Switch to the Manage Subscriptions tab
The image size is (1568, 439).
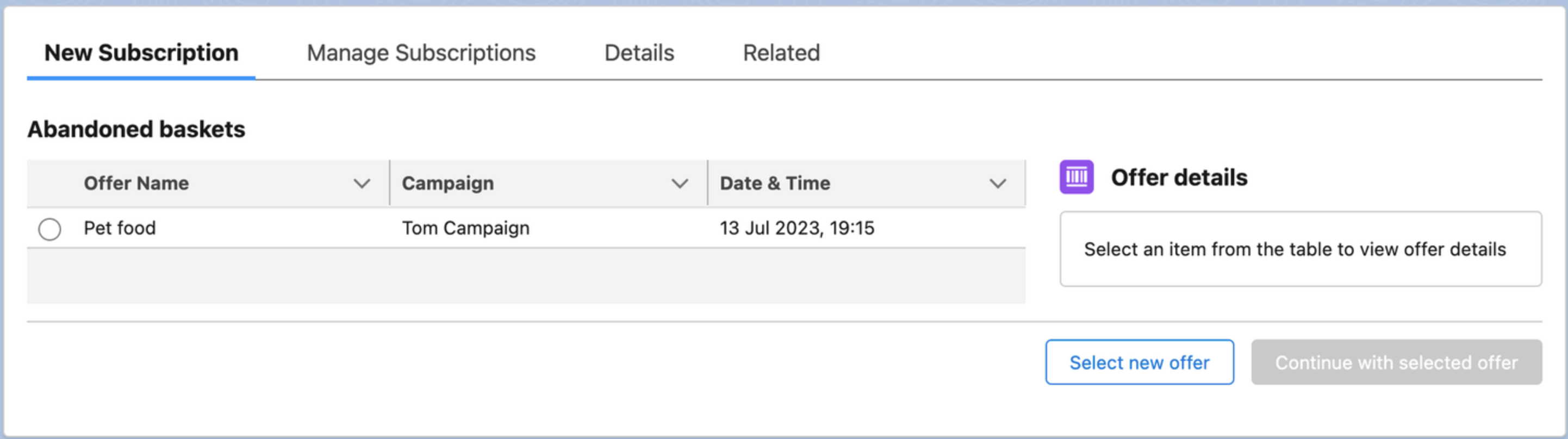coord(422,53)
